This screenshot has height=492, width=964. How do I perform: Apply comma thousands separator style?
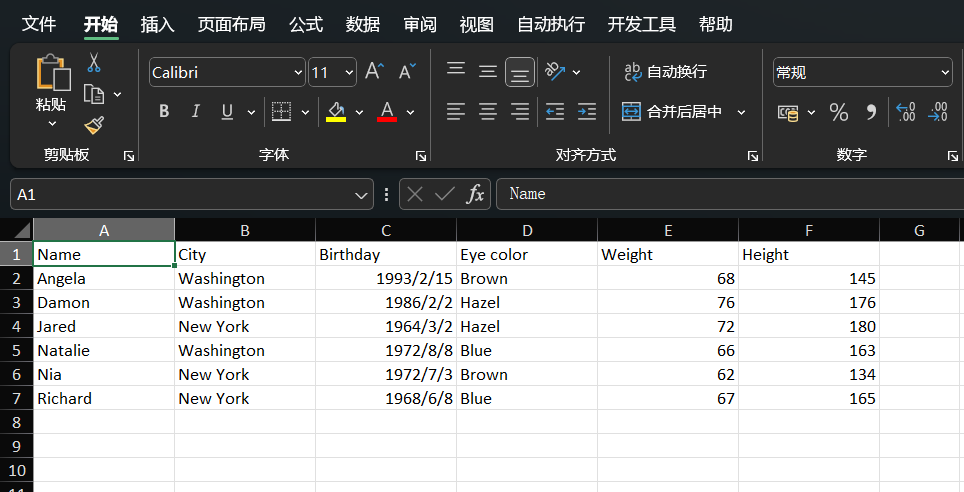click(x=871, y=113)
